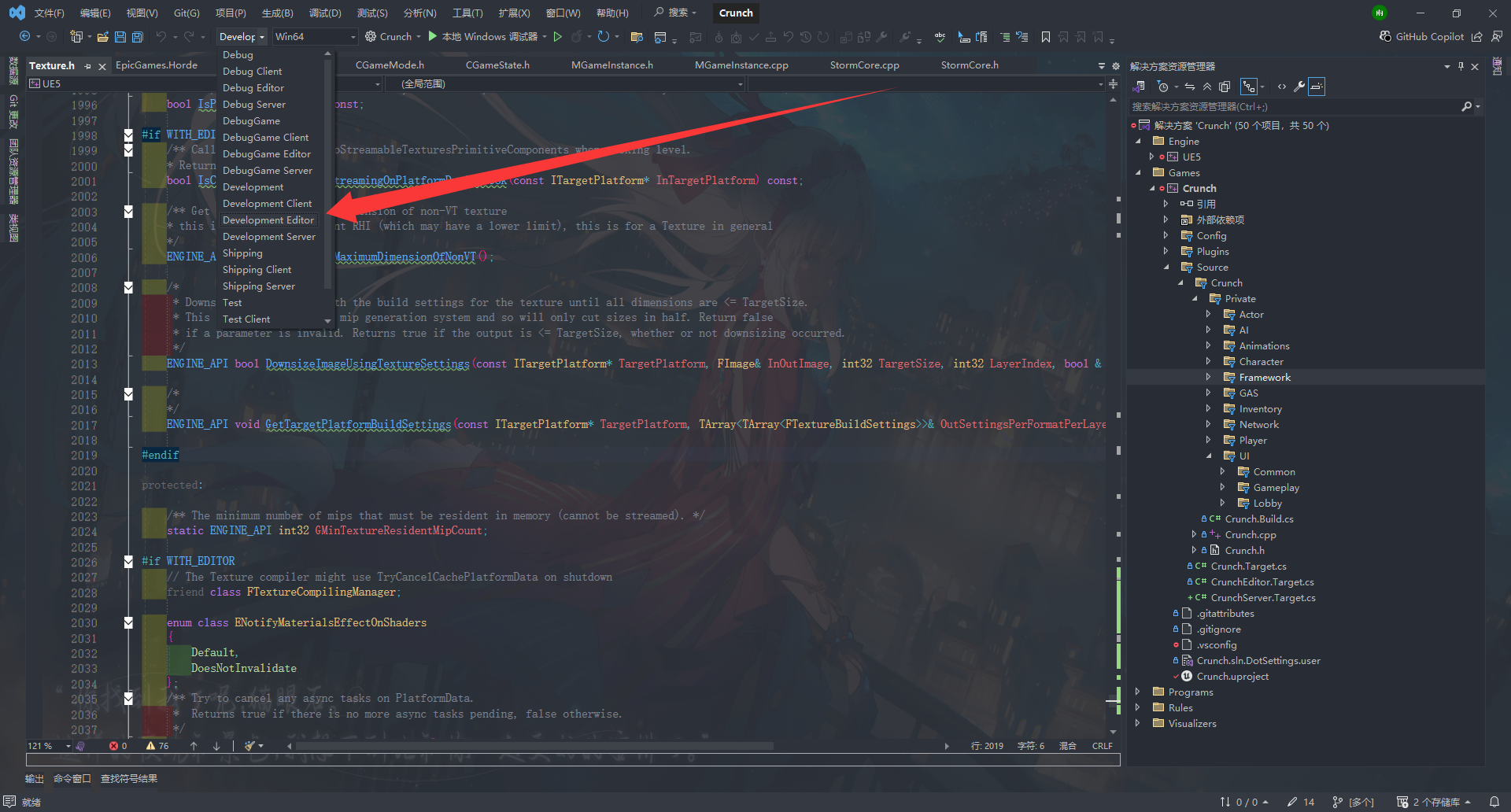Click the GitHub Copilot icon
Screen dimensions: 1511x812
coord(1385,36)
